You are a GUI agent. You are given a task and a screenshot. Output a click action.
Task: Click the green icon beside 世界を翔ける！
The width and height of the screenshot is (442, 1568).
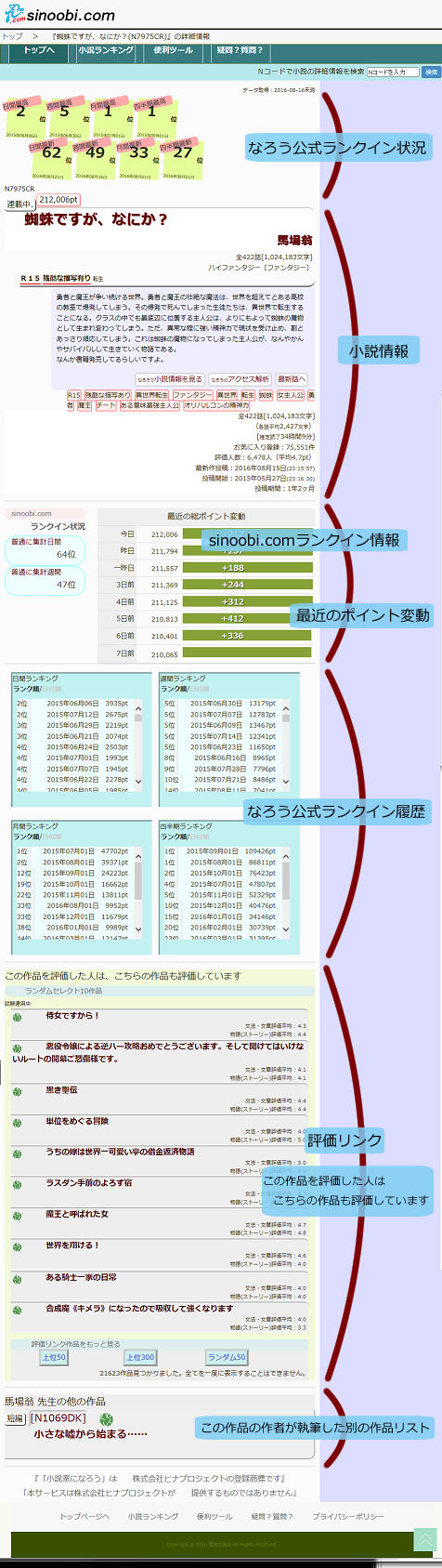tap(17, 1246)
